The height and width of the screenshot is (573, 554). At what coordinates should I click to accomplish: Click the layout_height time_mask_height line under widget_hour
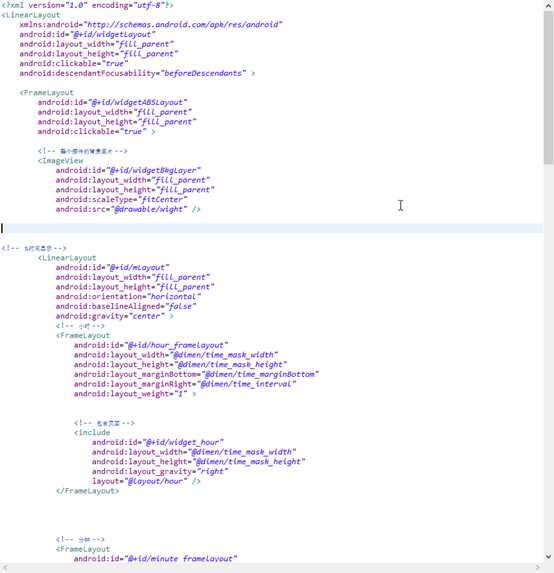coord(199,462)
